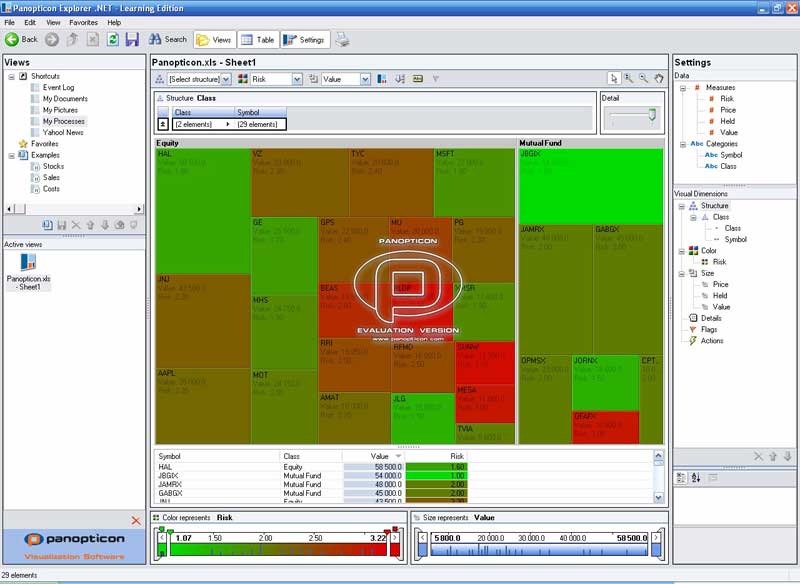Open the File menu
This screenshot has height=584, width=800.
tap(10, 22)
